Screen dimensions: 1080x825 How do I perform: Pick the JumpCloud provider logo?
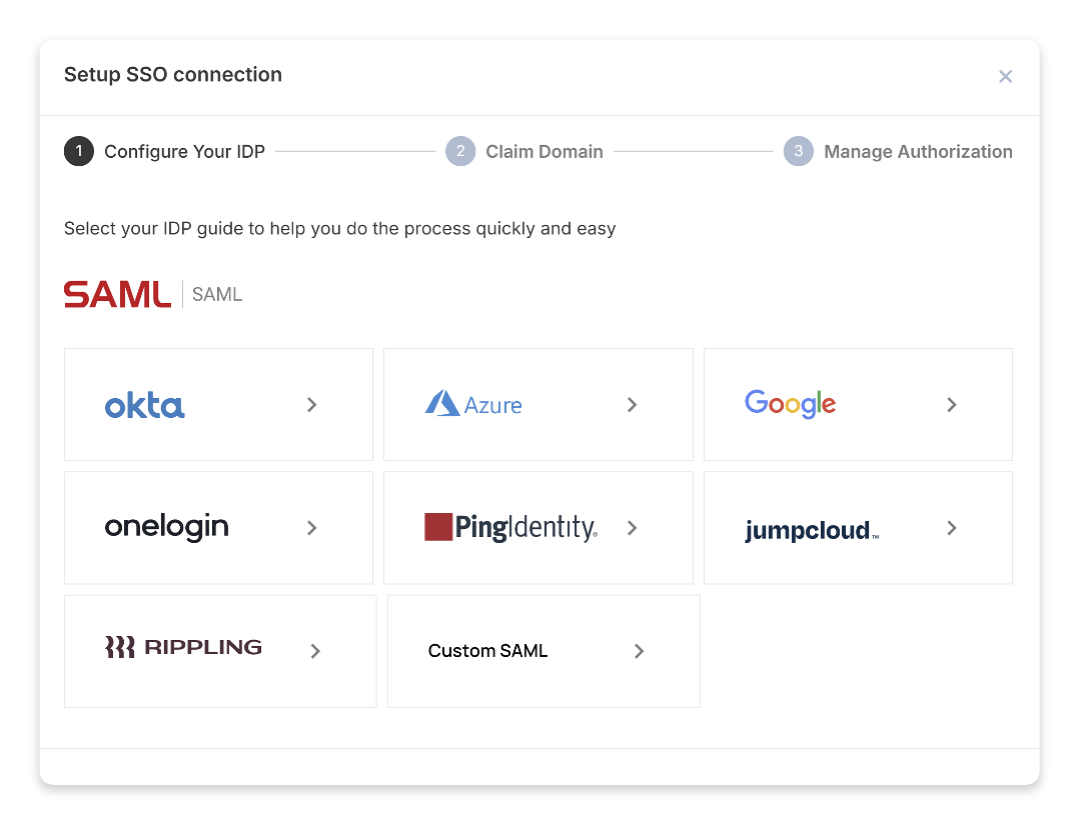click(x=810, y=529)
